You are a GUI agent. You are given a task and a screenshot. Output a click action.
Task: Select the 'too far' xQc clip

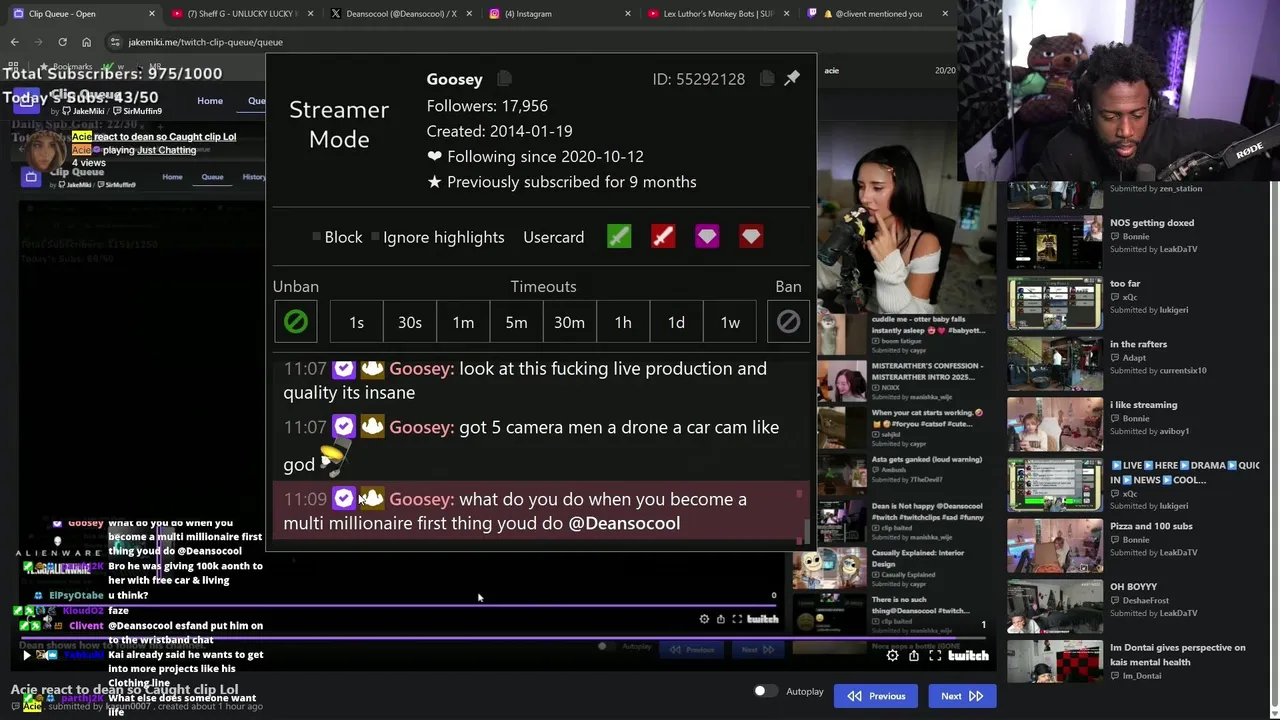tap(1054, 302)
